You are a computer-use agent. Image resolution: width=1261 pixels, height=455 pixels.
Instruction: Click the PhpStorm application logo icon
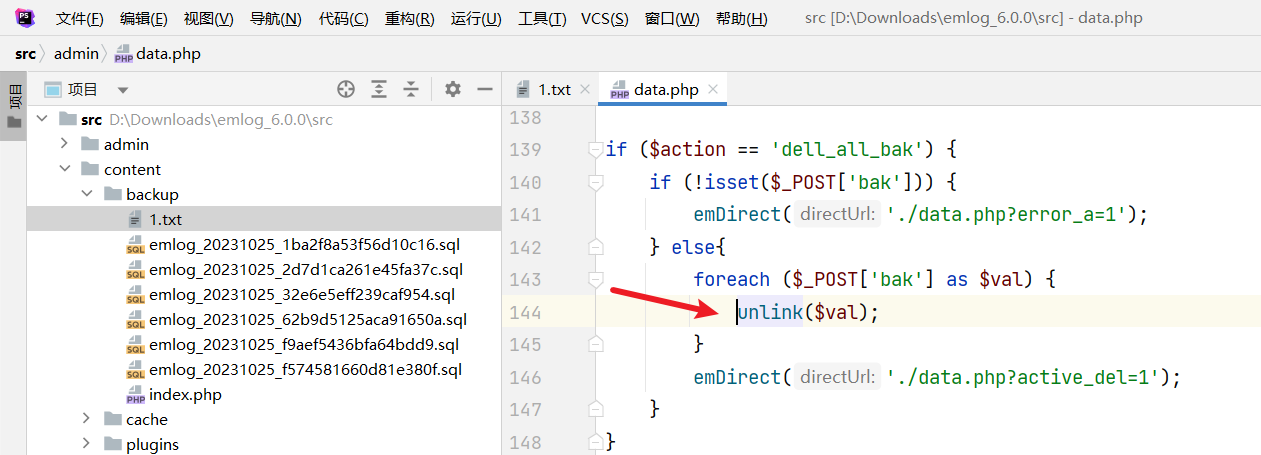[24, 18]
